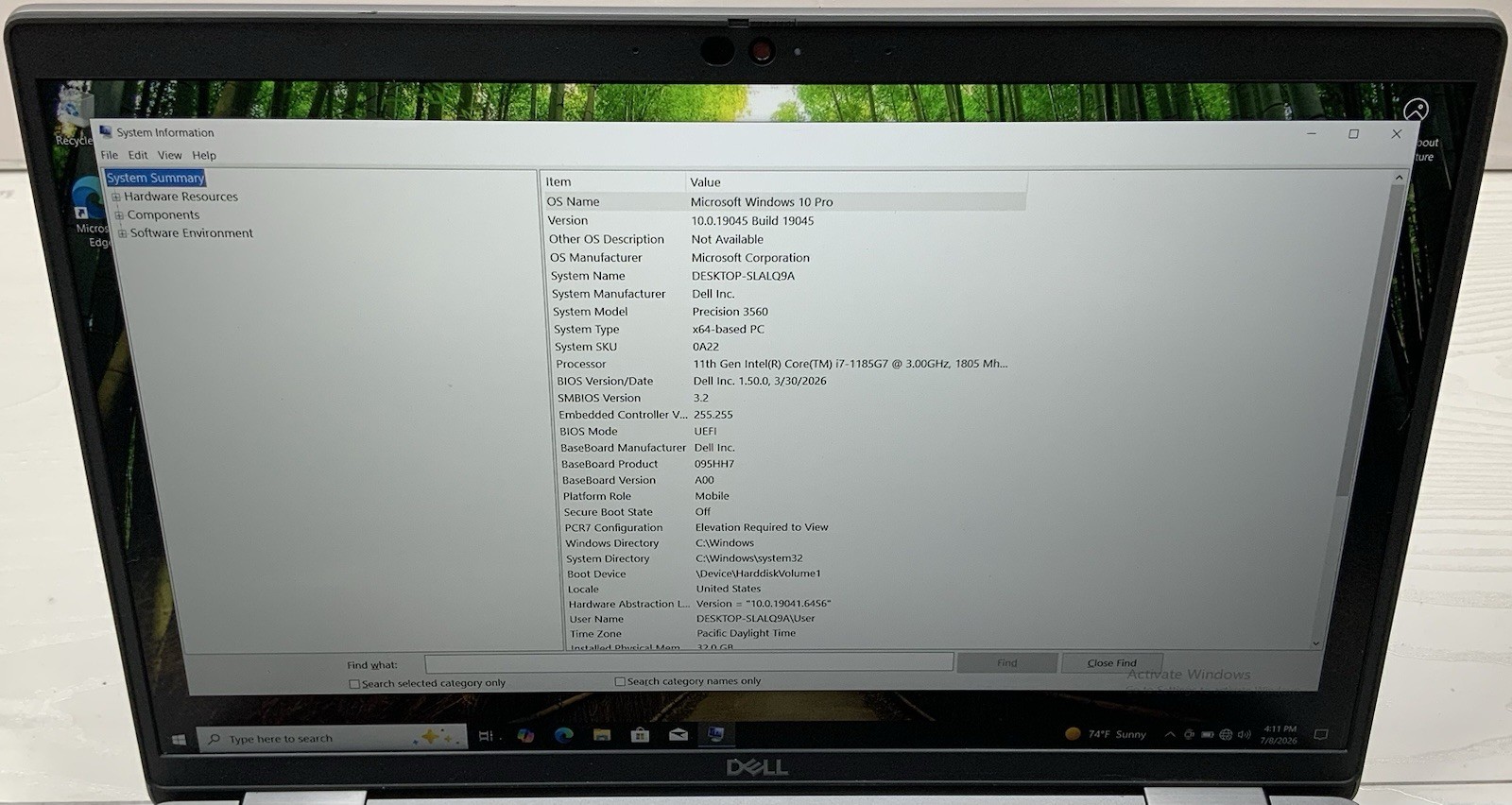This screenshot has width=1512, height=805.
Task: Open the volume control in the system tray
Action: (x=1244, y=734)
